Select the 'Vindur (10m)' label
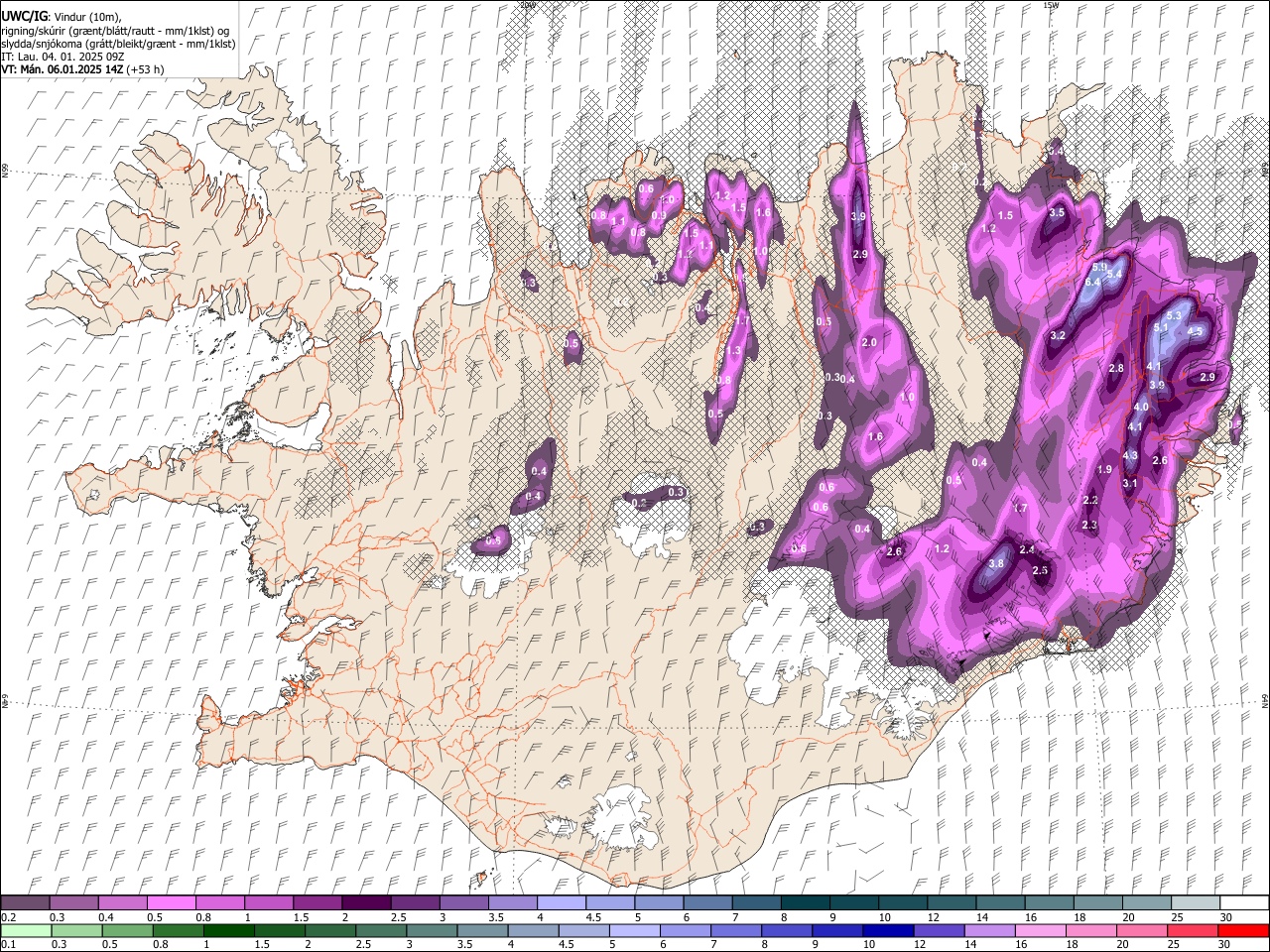The width and height of the screenshot is (1270, 952). (x=85, y=17)
